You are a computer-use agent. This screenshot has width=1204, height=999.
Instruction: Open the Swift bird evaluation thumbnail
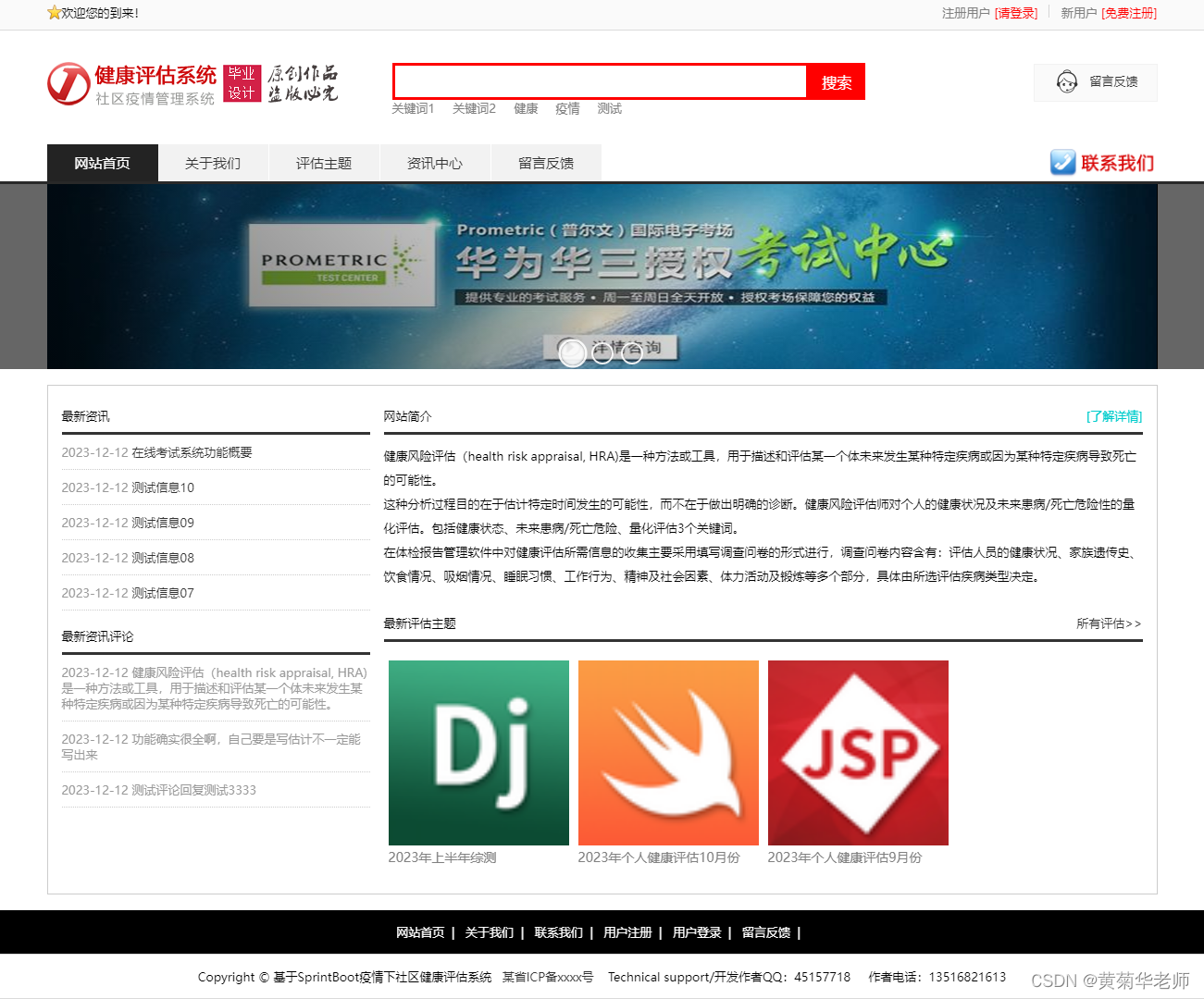click(x=668, y=753)
